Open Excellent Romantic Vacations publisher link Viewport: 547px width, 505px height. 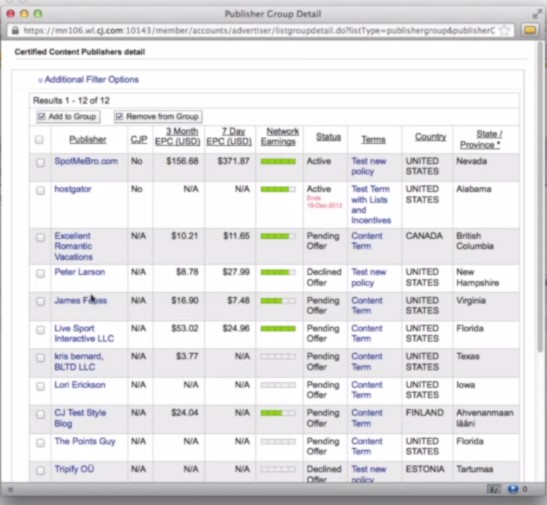tap(73, 246)
